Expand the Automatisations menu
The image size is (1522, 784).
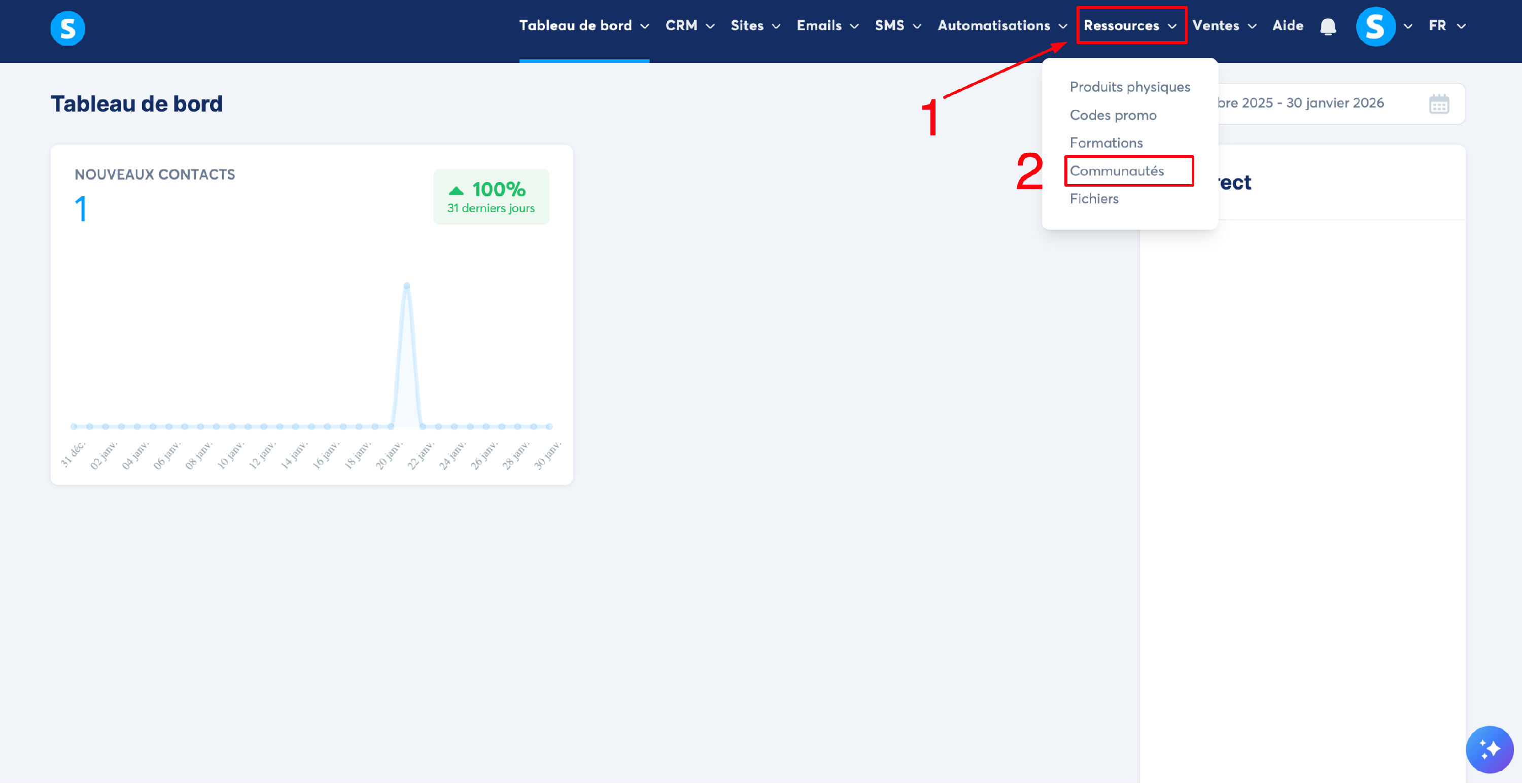pyautogui.click(x=1002, y=26)
